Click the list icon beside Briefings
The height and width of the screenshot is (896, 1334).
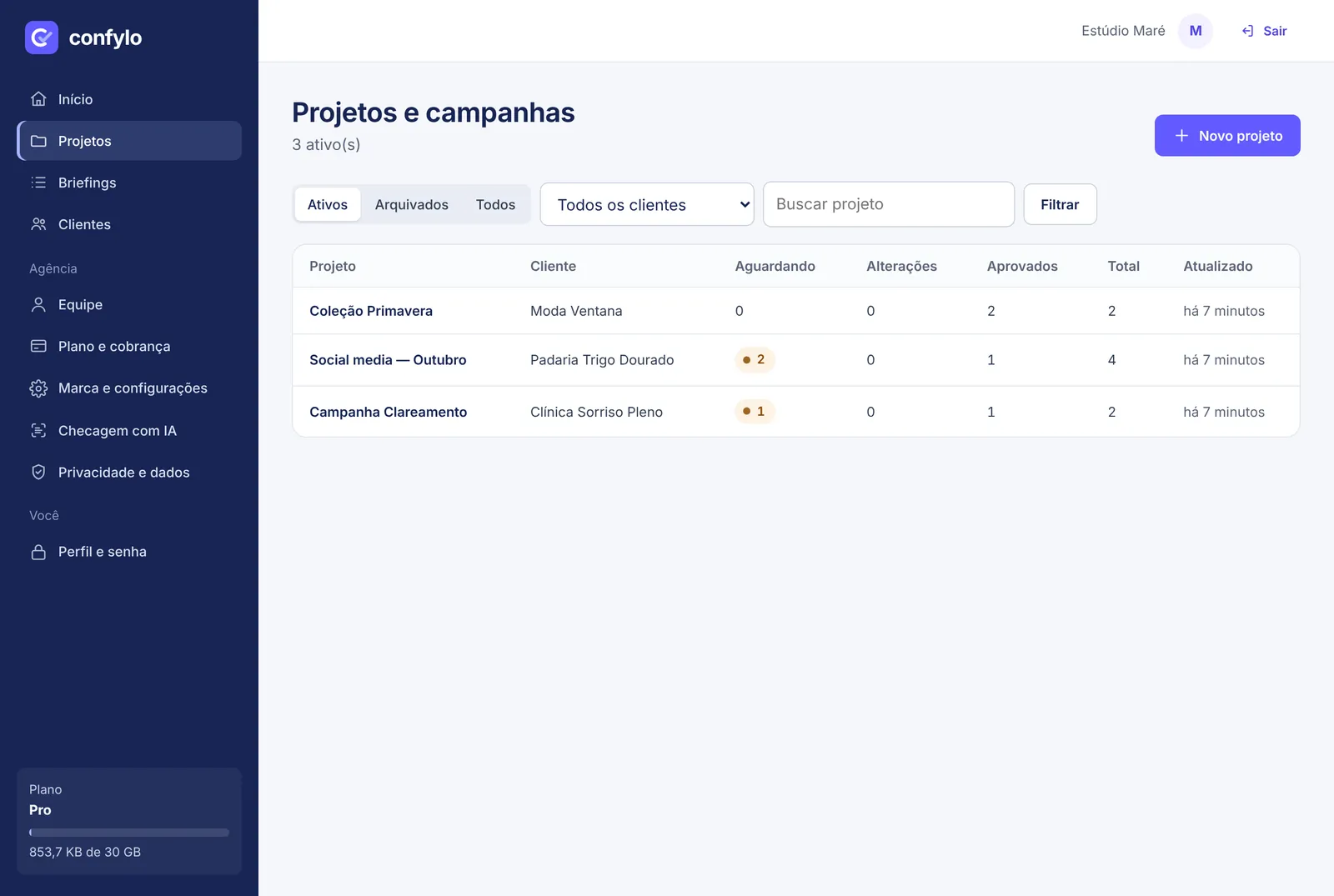(38, 183)
